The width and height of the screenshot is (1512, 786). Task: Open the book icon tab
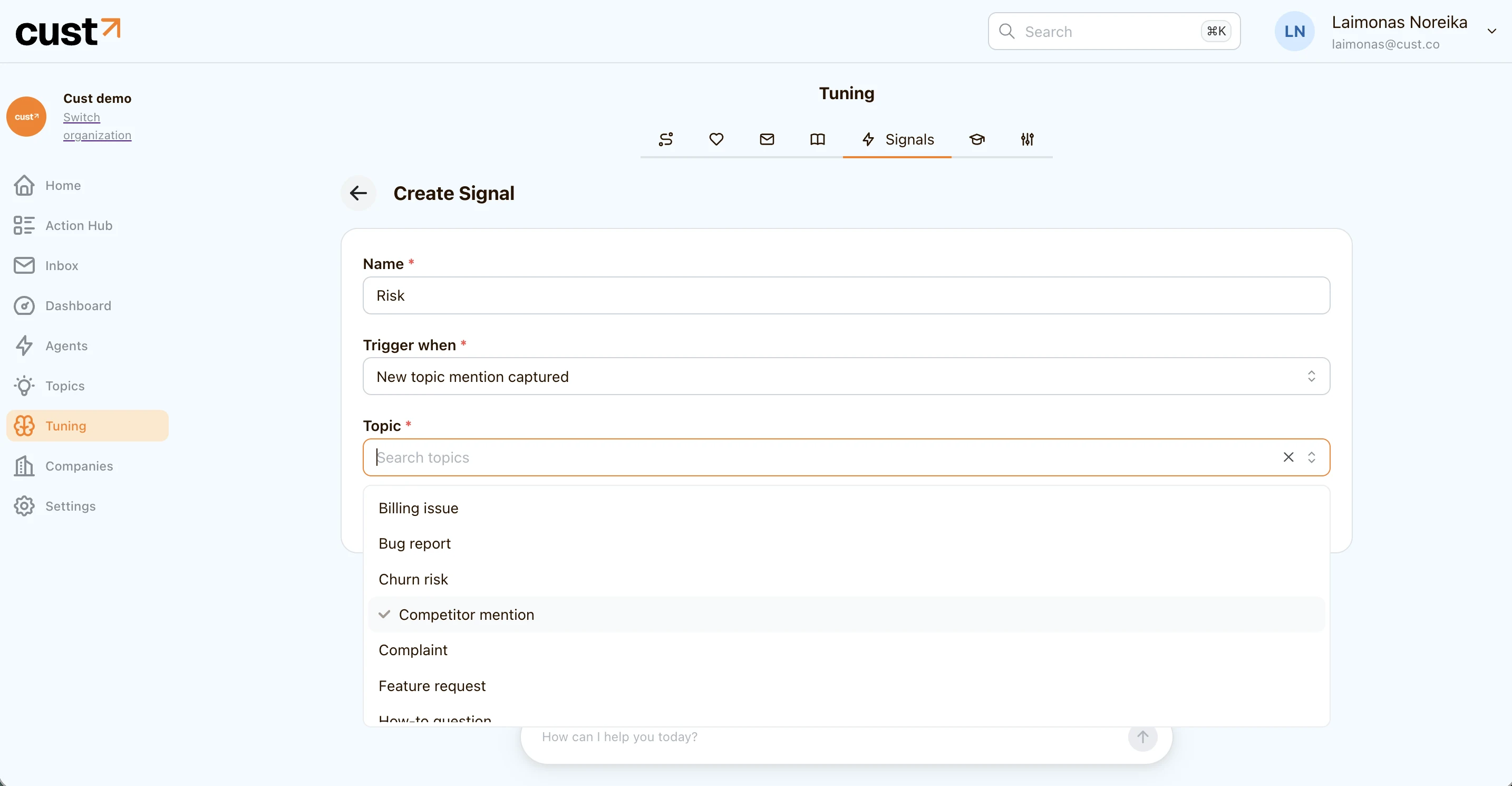tap(818, 139)
